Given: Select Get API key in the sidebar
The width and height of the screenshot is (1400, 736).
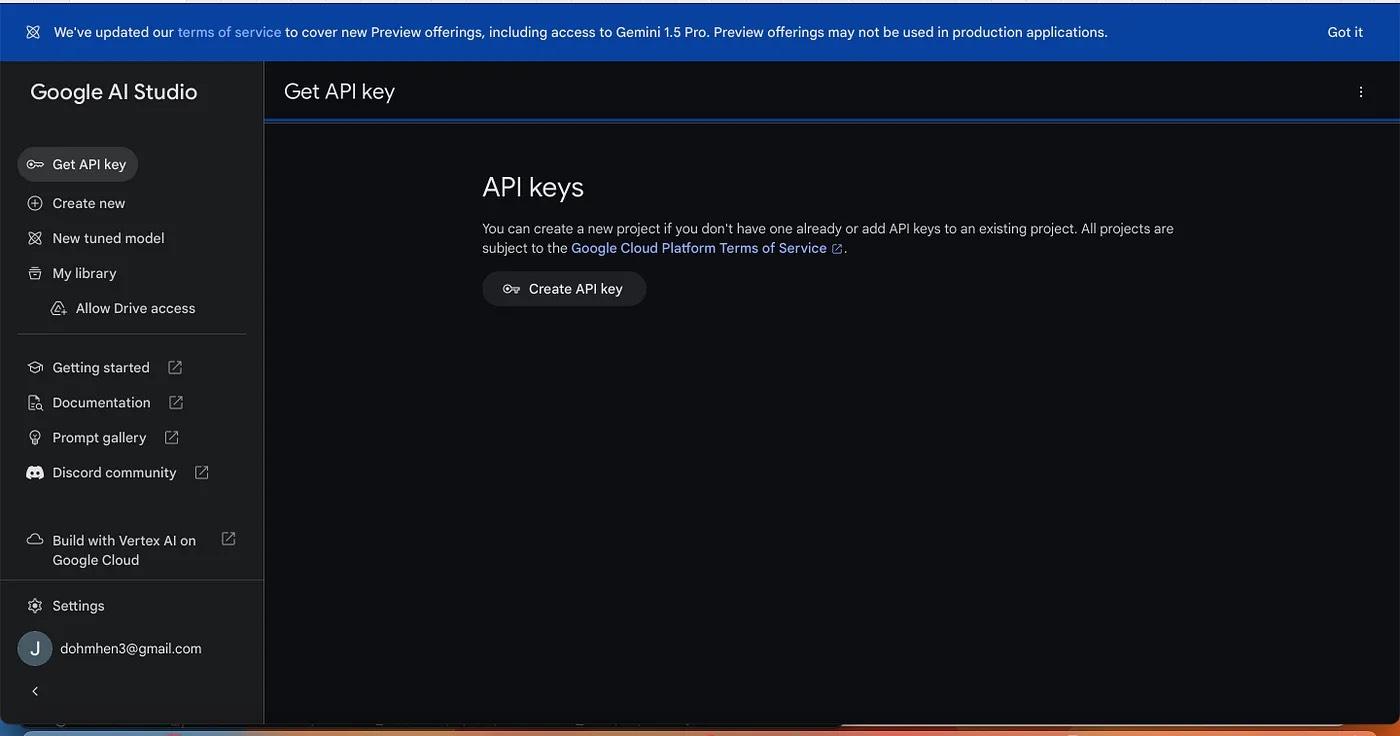Looking at the screenshot, I should (x=78, y=164).
